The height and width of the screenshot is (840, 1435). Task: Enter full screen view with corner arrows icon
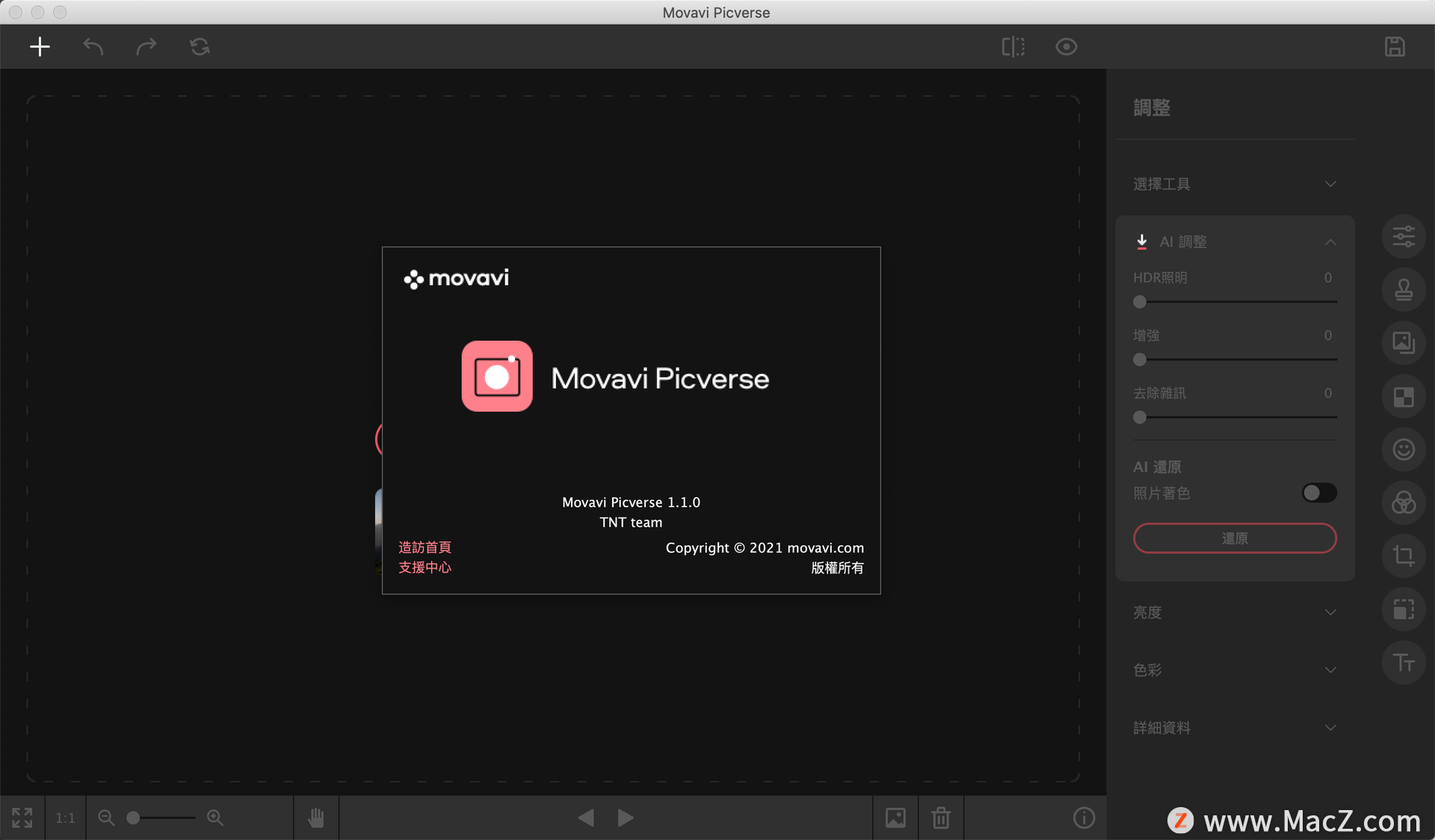(x=22, y=818)
